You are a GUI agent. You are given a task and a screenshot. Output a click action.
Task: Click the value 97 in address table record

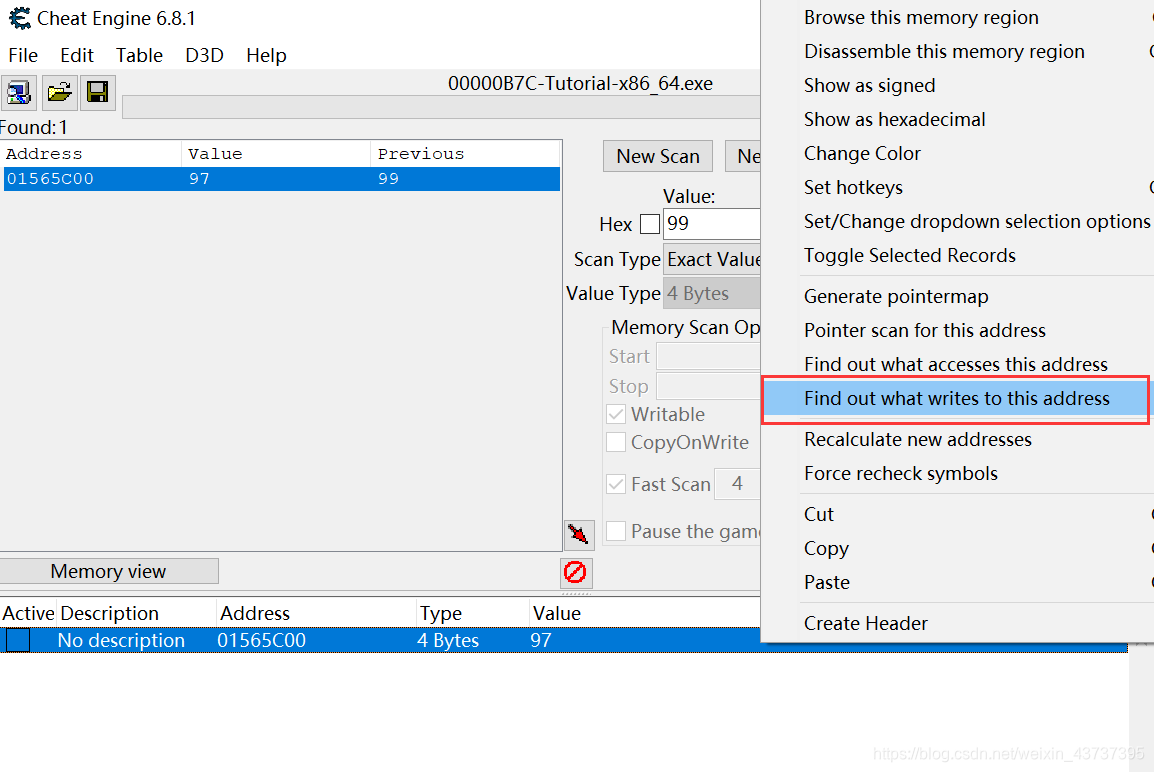click(541, 640)
